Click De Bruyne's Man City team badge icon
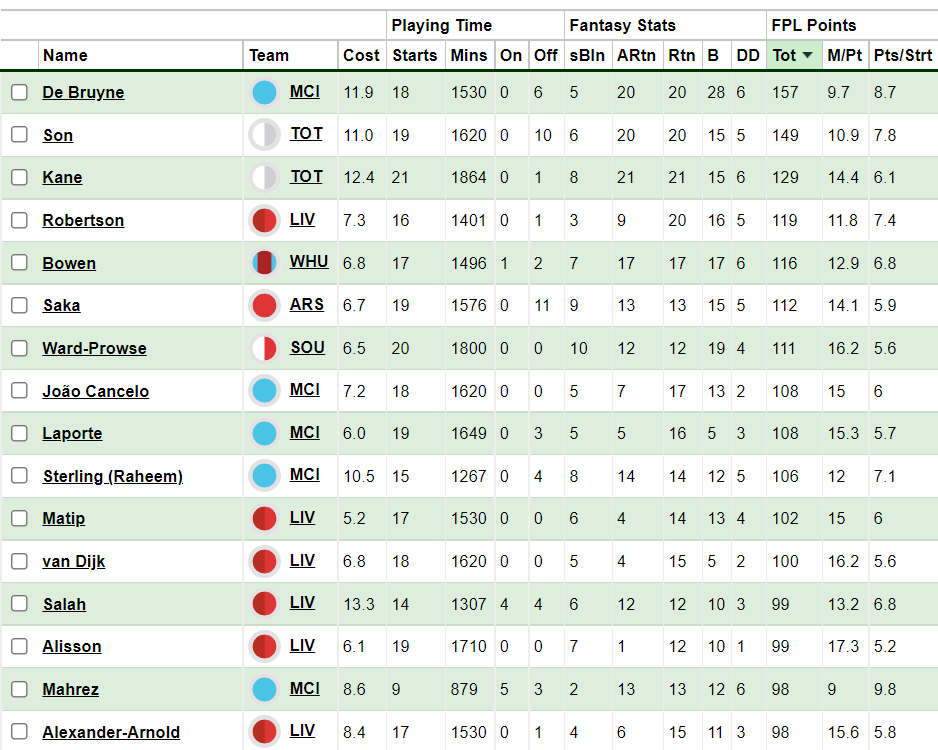The height and width of the screenshot is (750, 938). pos(264,93)
